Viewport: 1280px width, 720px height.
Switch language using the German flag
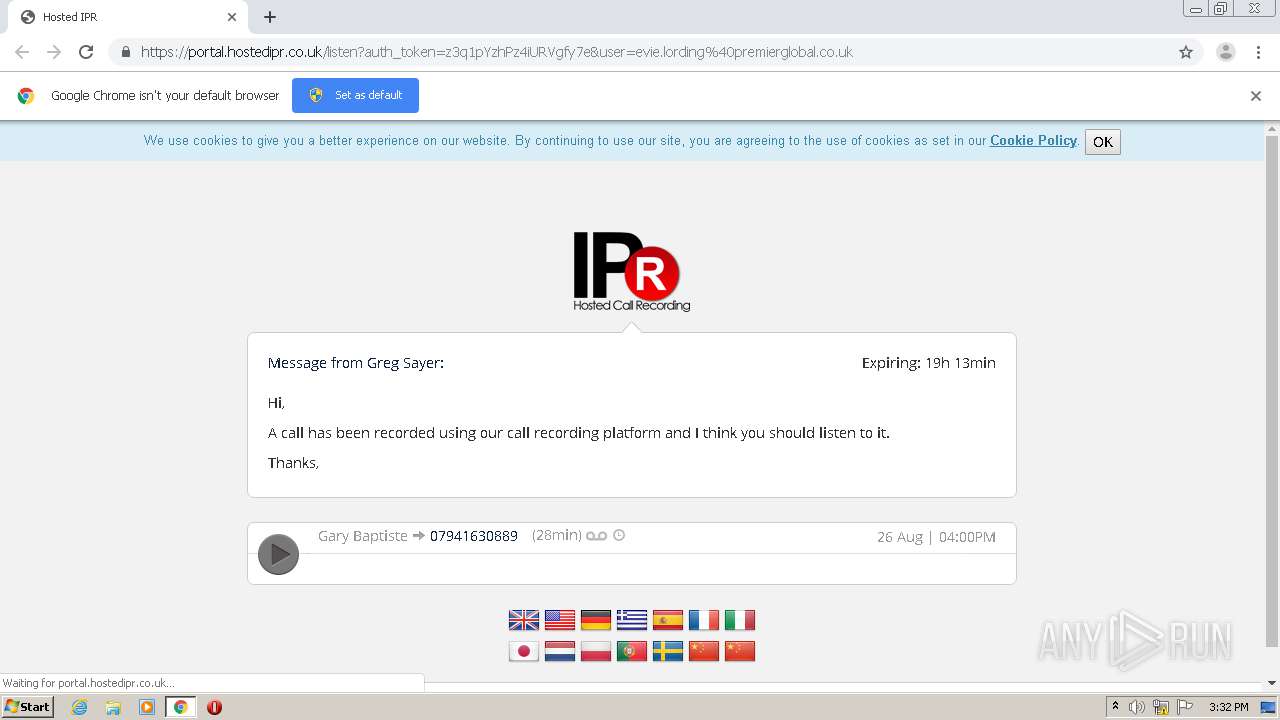point(596,620)
